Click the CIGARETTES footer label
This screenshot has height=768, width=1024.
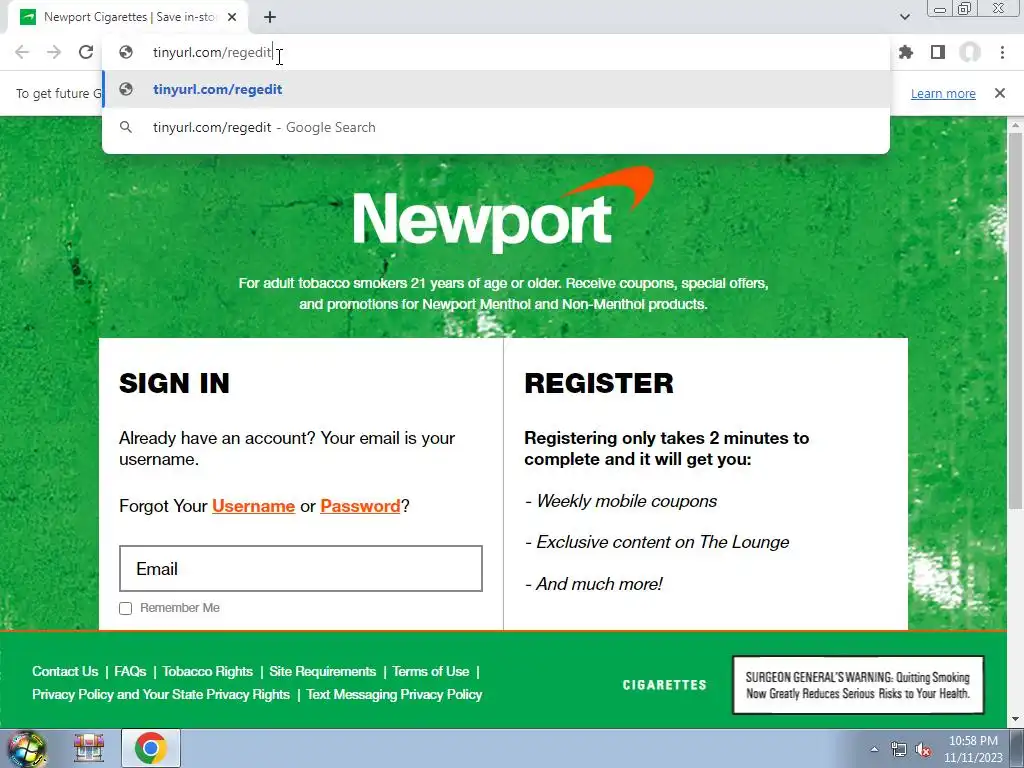point(665,685)
